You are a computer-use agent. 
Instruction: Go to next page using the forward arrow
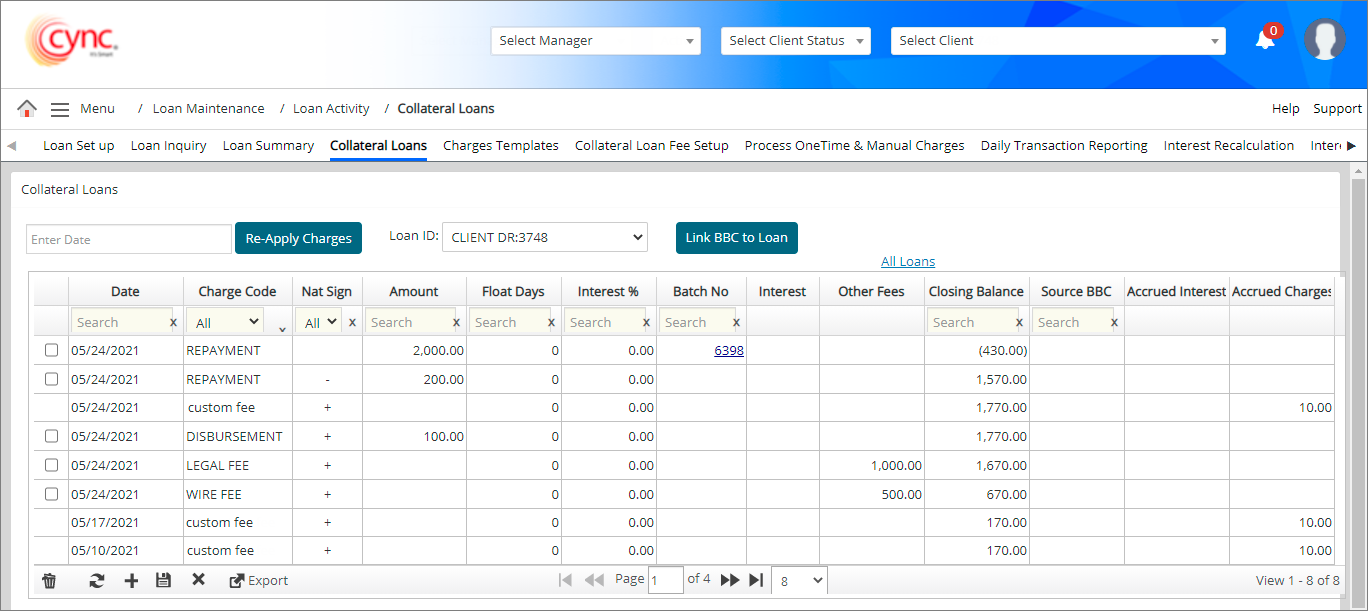730,580
